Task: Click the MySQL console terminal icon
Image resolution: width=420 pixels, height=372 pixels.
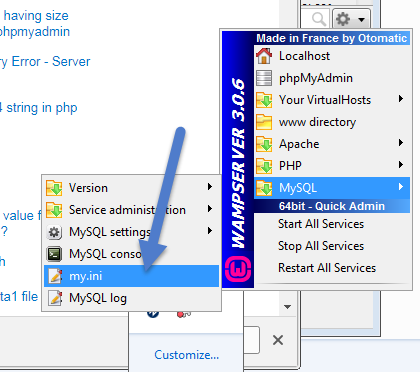Action: 54,254
